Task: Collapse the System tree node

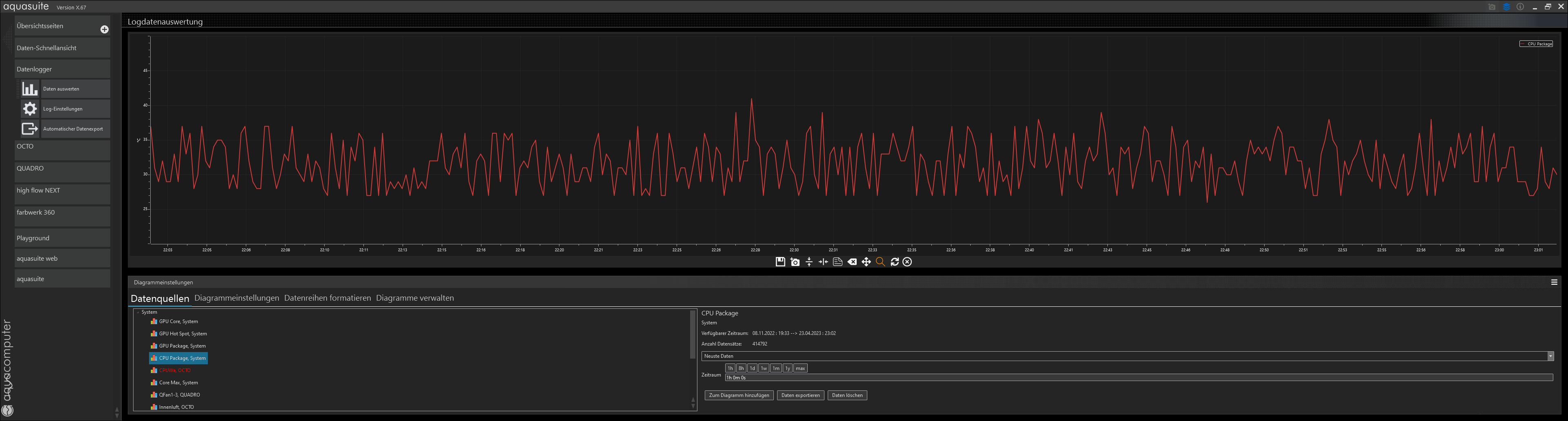Action: point(138,312)
